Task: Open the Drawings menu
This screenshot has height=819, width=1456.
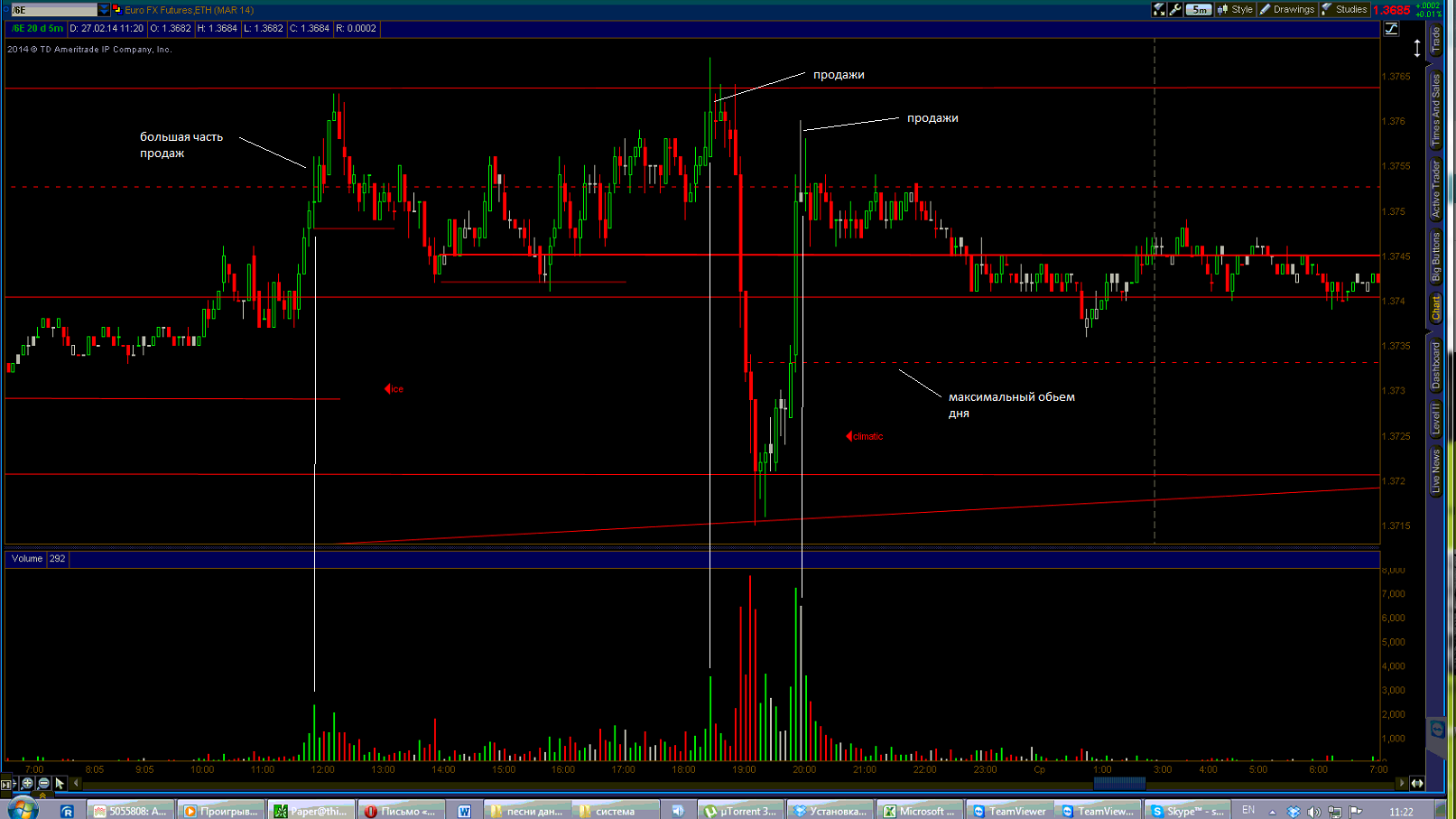Action: click(x=1287, y=9)
